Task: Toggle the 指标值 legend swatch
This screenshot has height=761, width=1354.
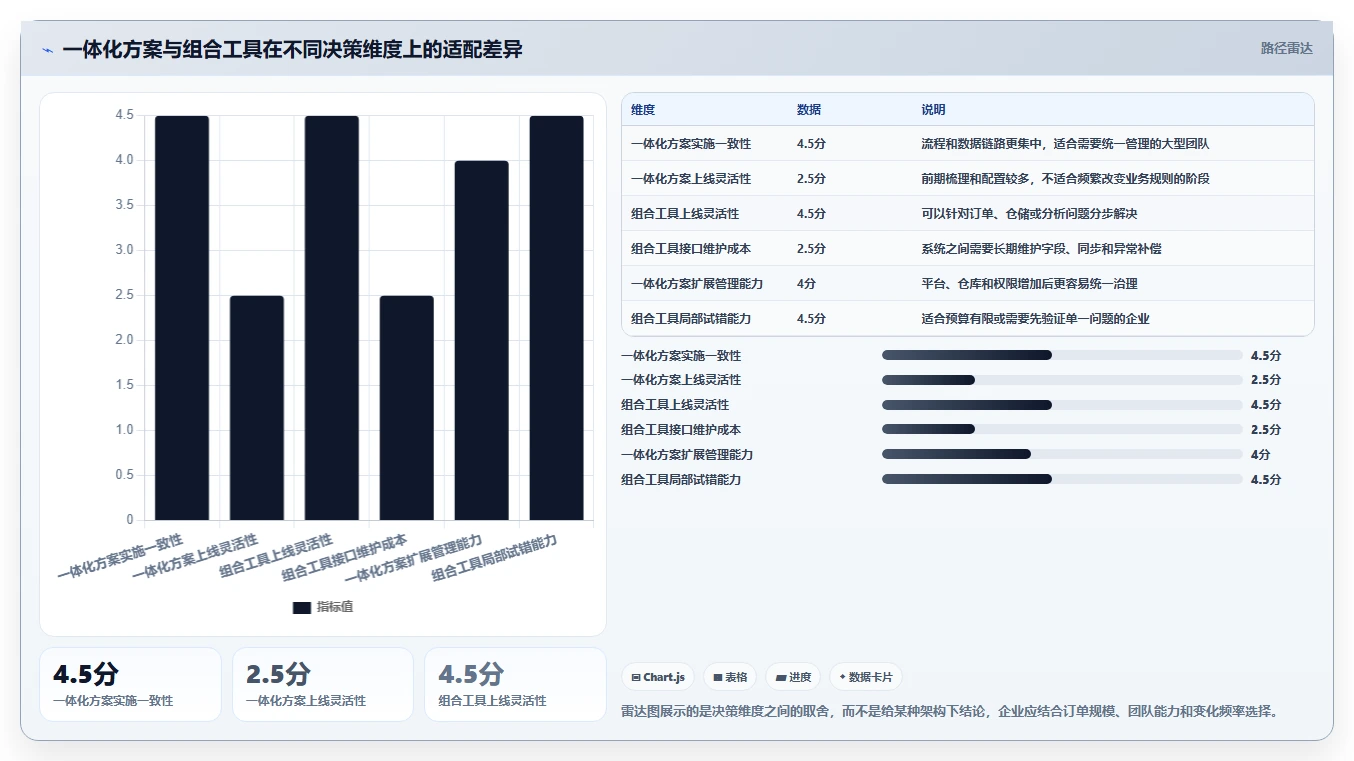Action: 302,607
